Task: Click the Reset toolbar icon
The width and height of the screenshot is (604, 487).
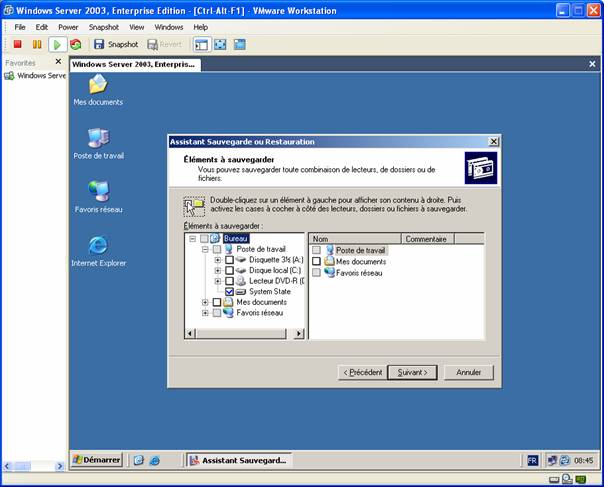Action: coord(76,44)
